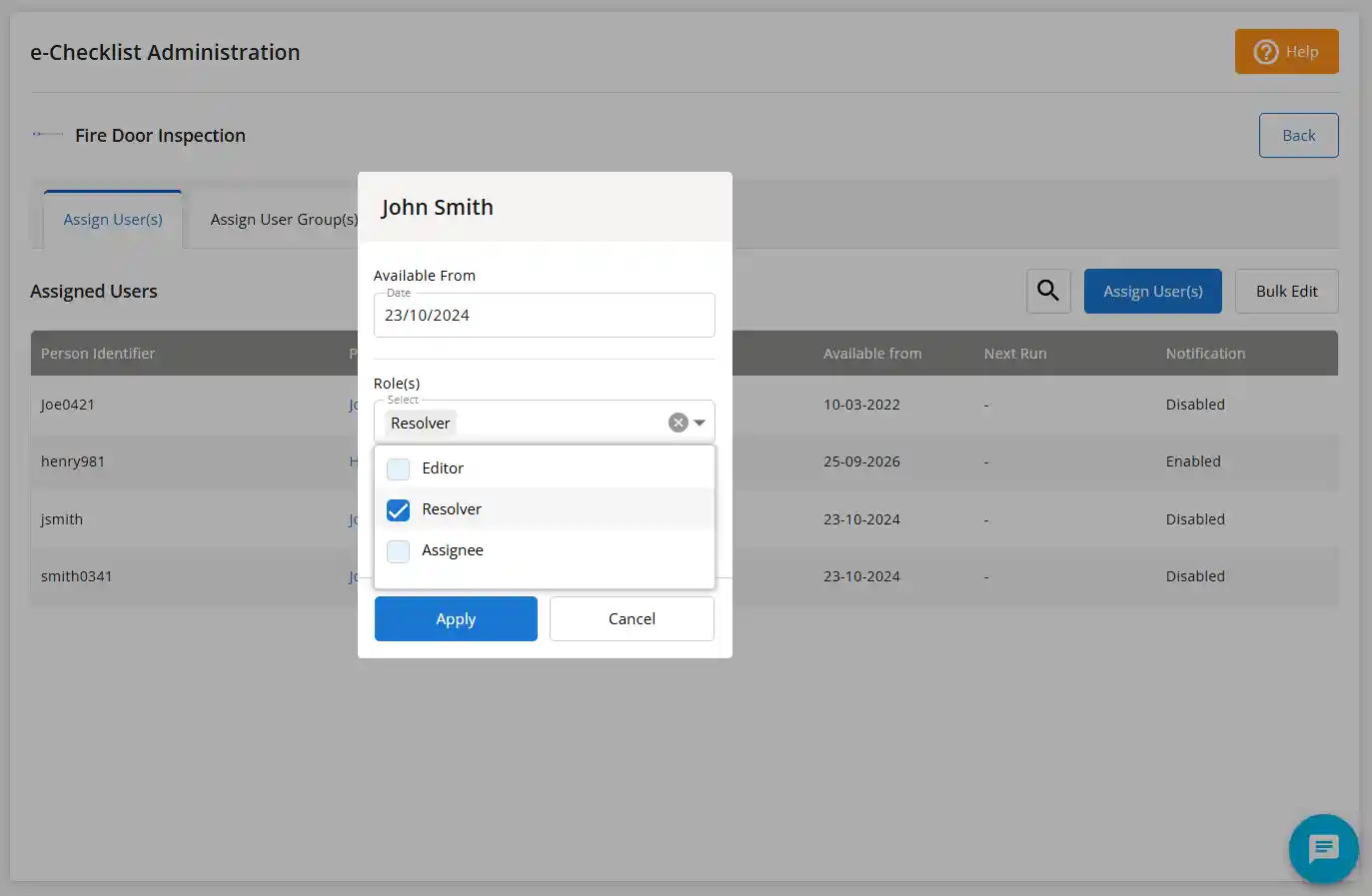This screenshot has width=1372, height=896.
Task: Click the Available from column header
Action: 872,354
